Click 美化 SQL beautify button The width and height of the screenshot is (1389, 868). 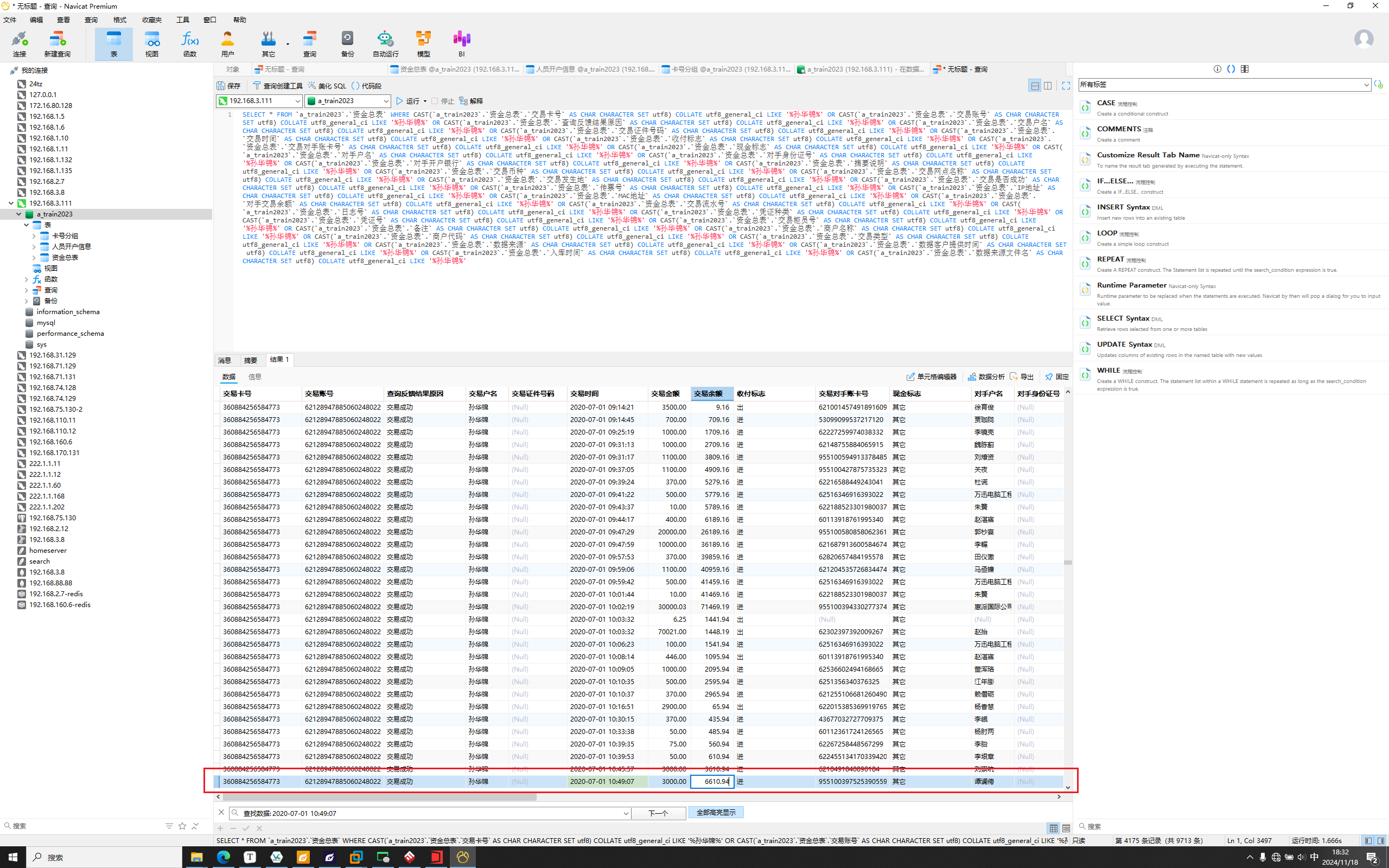tap(327, 86)
